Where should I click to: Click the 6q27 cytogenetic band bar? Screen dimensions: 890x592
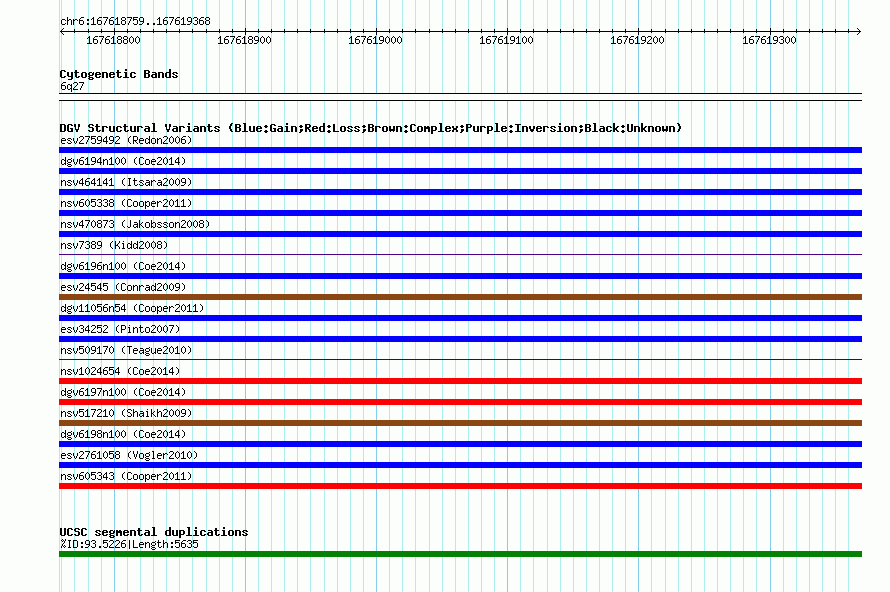click(x=460, y=97)
